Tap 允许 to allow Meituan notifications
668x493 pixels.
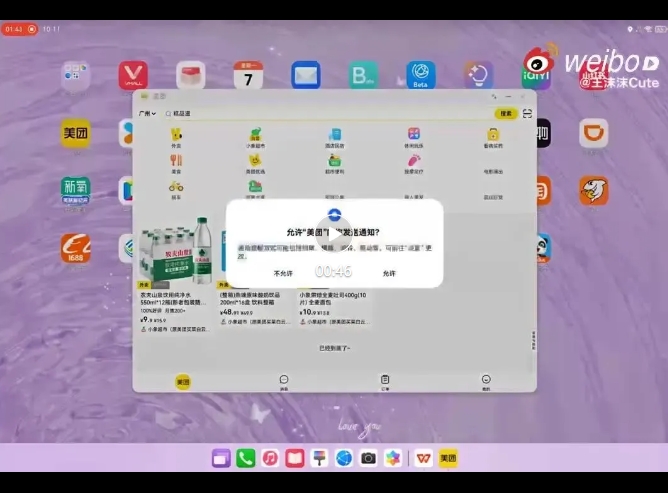coord(389,272)
